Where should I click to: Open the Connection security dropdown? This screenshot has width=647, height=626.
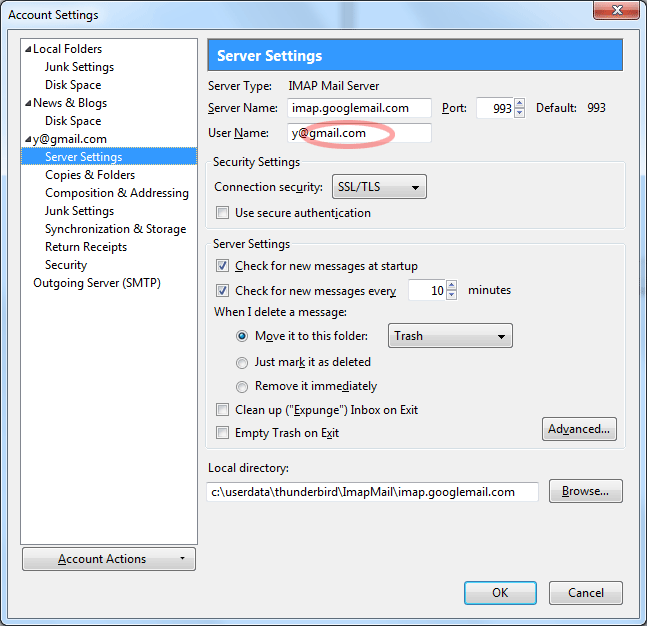[379, 187]
